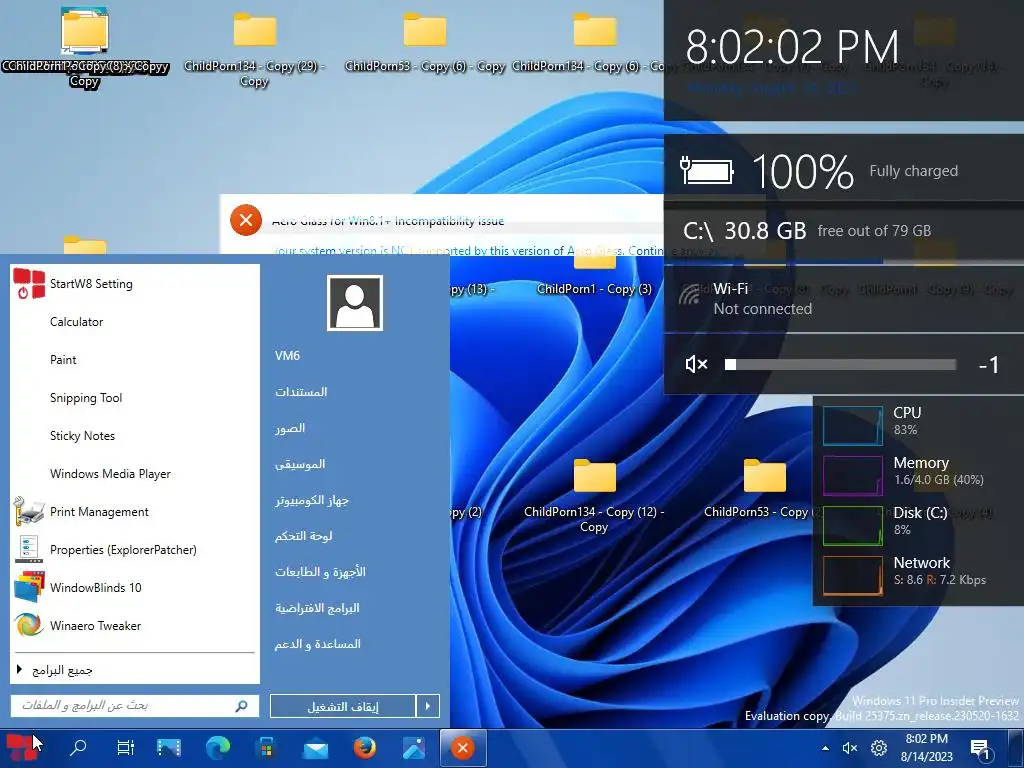Open الأجهزة و الطابعات devices link
This screenshot has height=768, width=1024.
point(320,572)
